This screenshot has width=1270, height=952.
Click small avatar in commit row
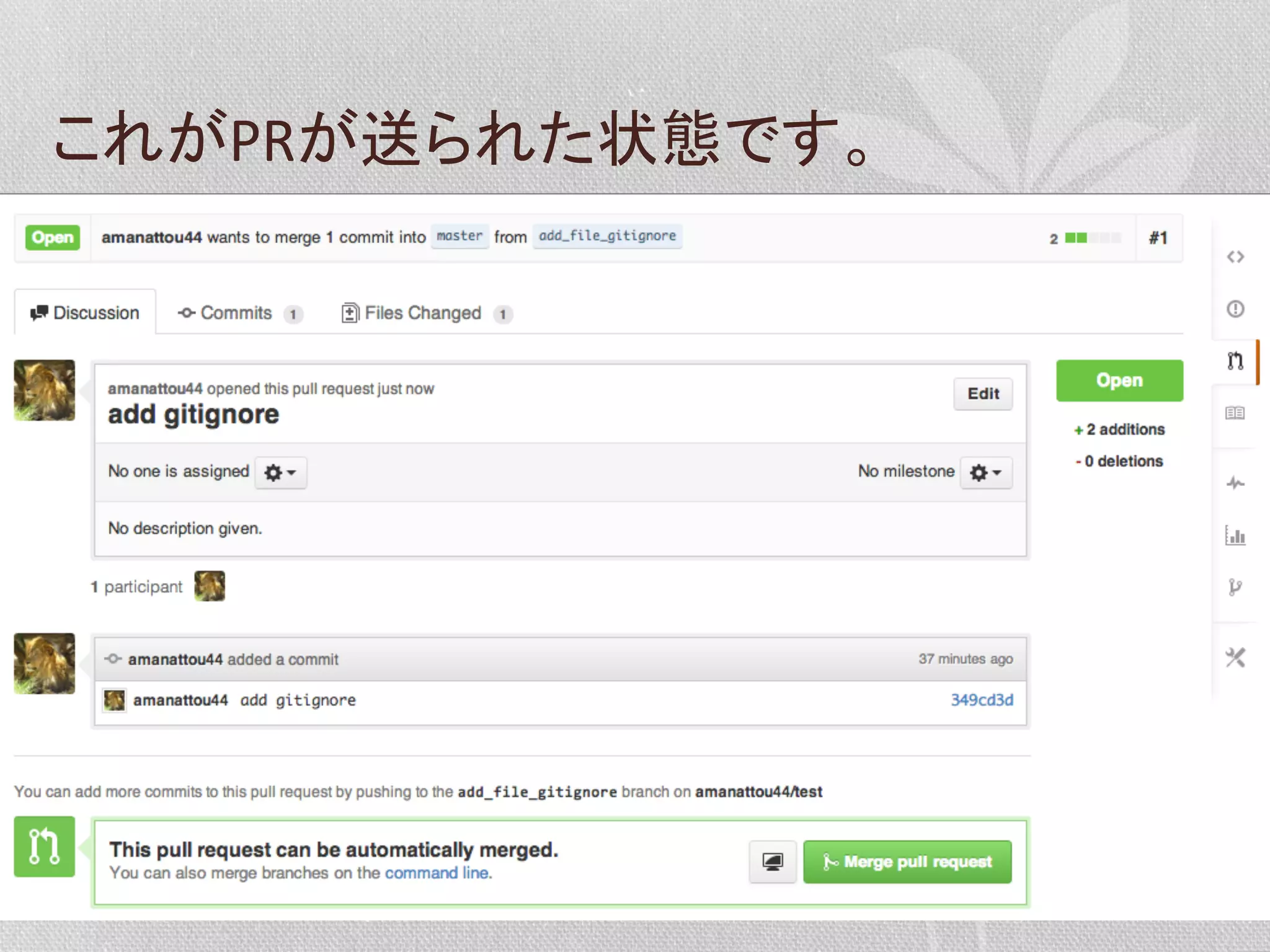[115, 700]
